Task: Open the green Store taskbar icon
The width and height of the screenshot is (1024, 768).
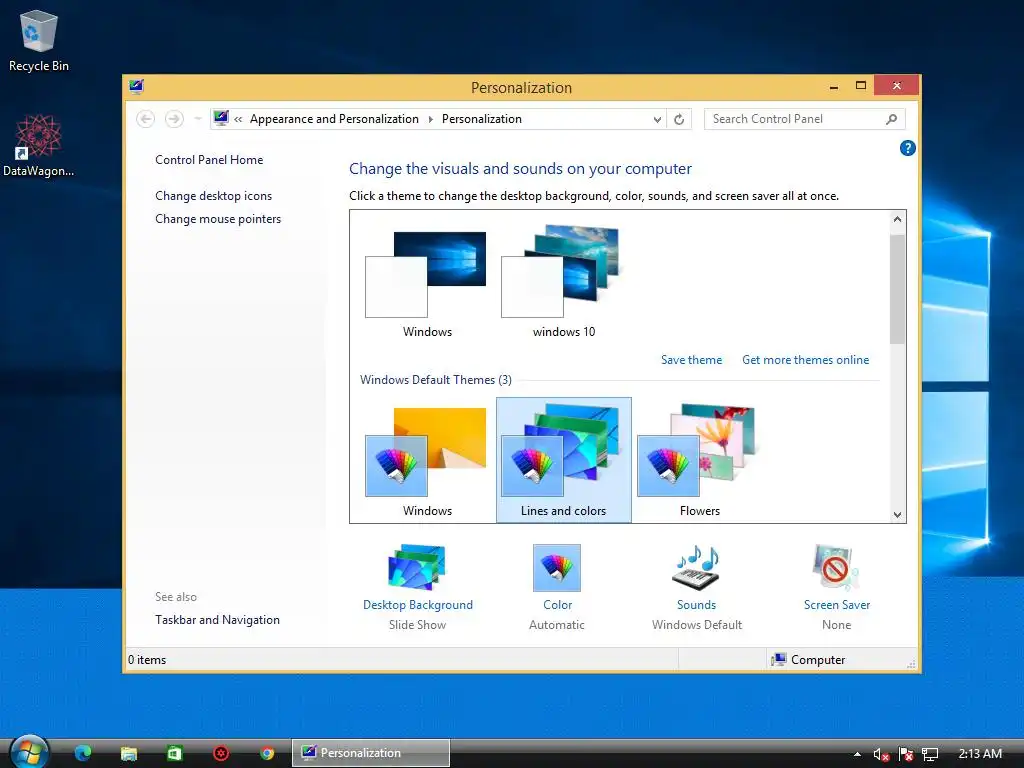Action: click(x=174, y=753)
